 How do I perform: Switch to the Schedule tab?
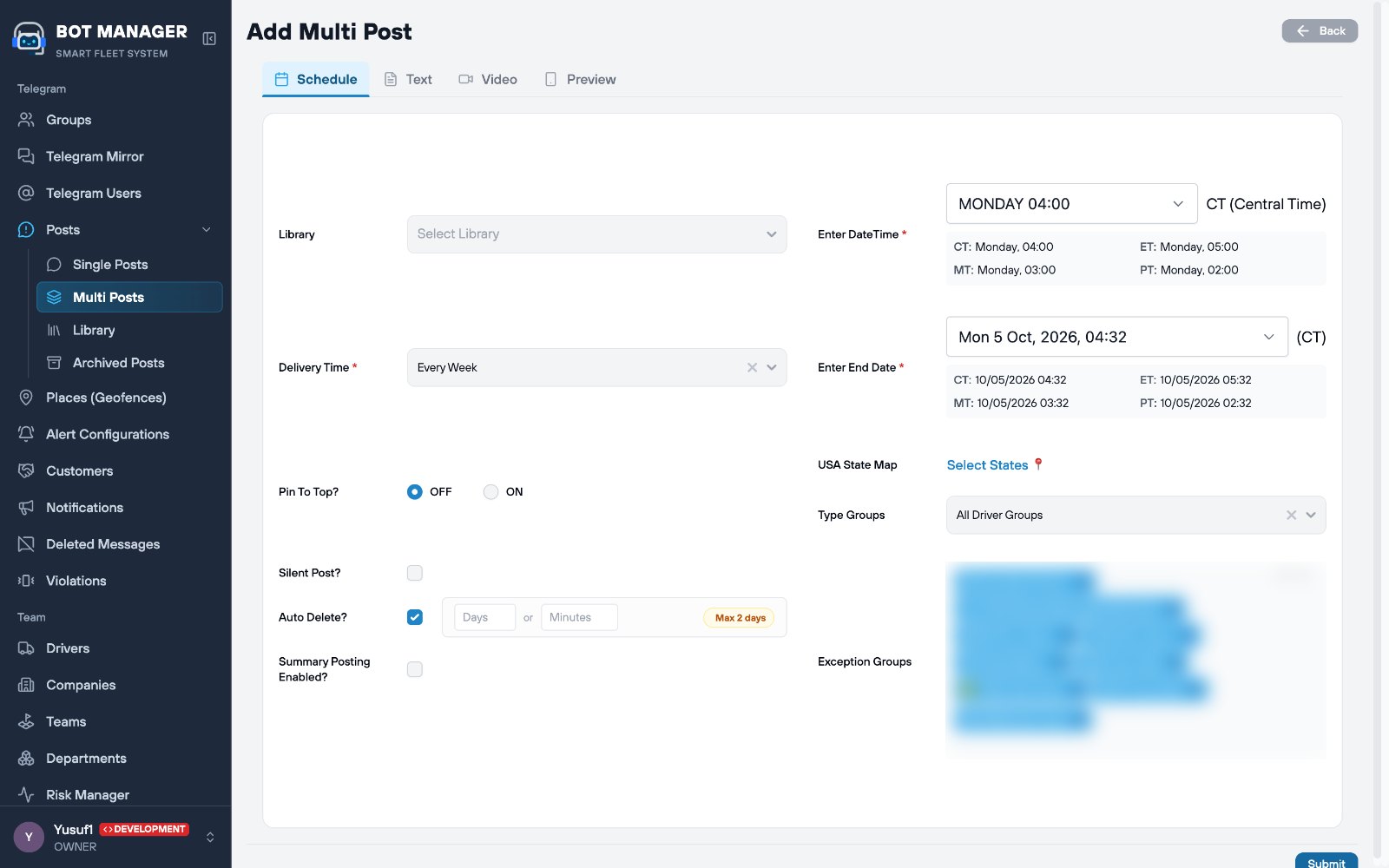click(x=316, y=79)
